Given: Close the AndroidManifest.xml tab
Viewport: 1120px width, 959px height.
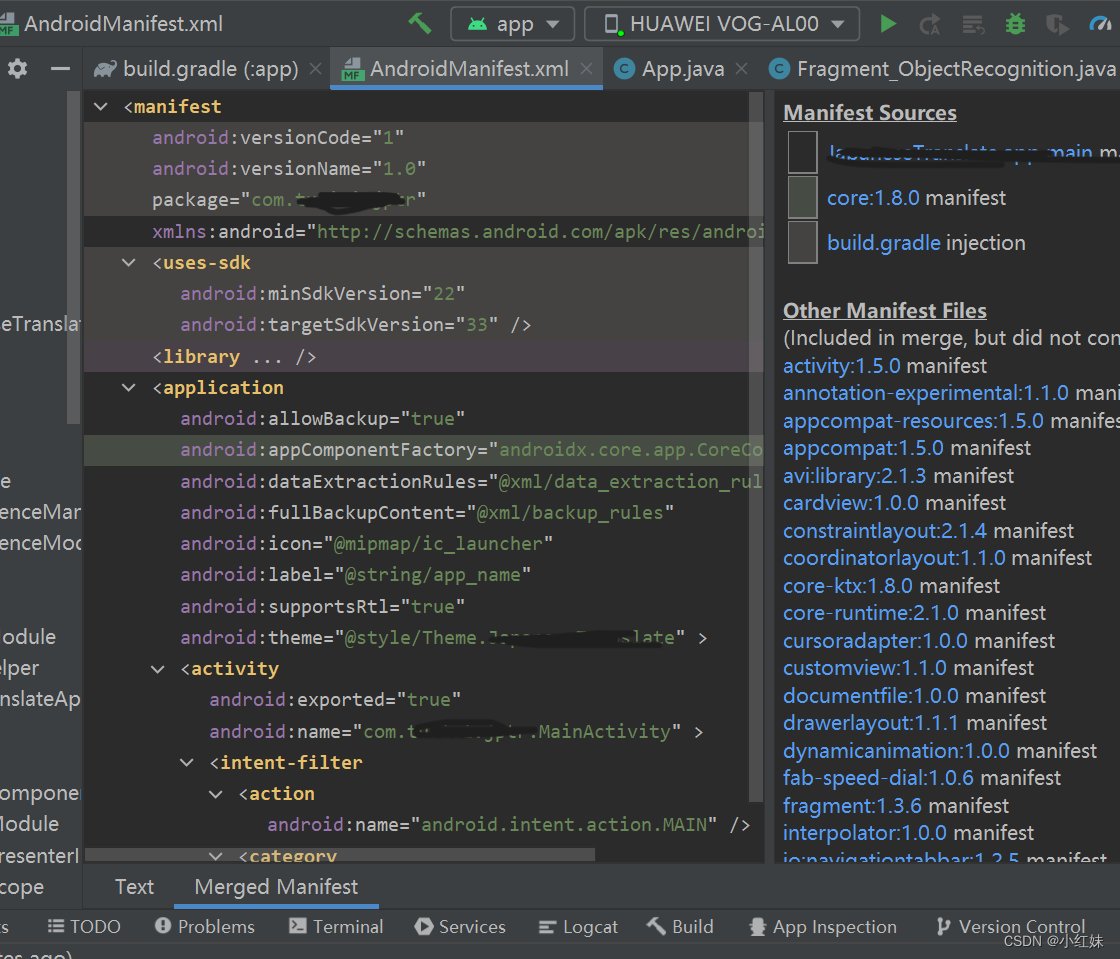Looking at the screenshot, I should point(586,69).
